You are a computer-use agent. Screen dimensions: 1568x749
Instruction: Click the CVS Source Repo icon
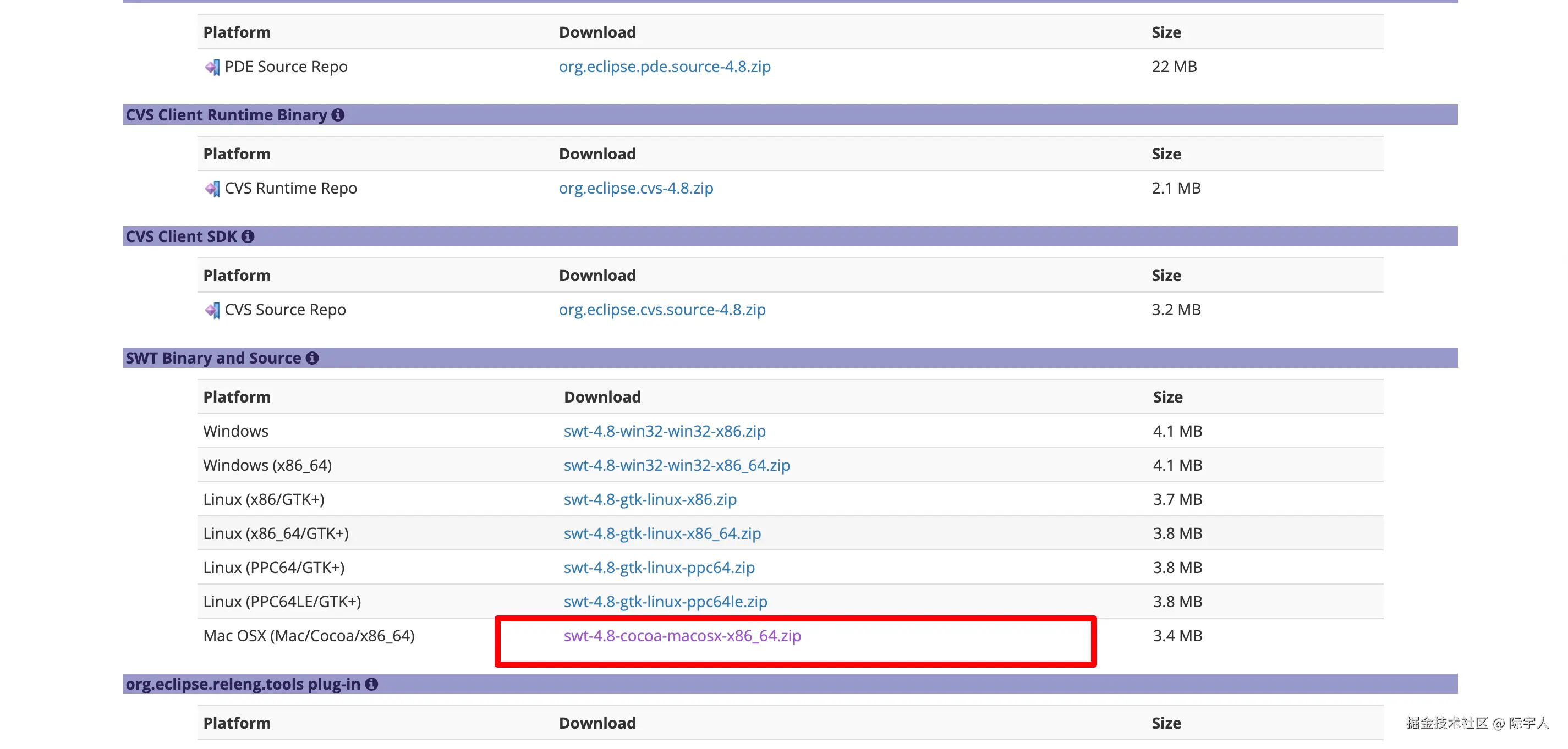click(x=212, y=310)
